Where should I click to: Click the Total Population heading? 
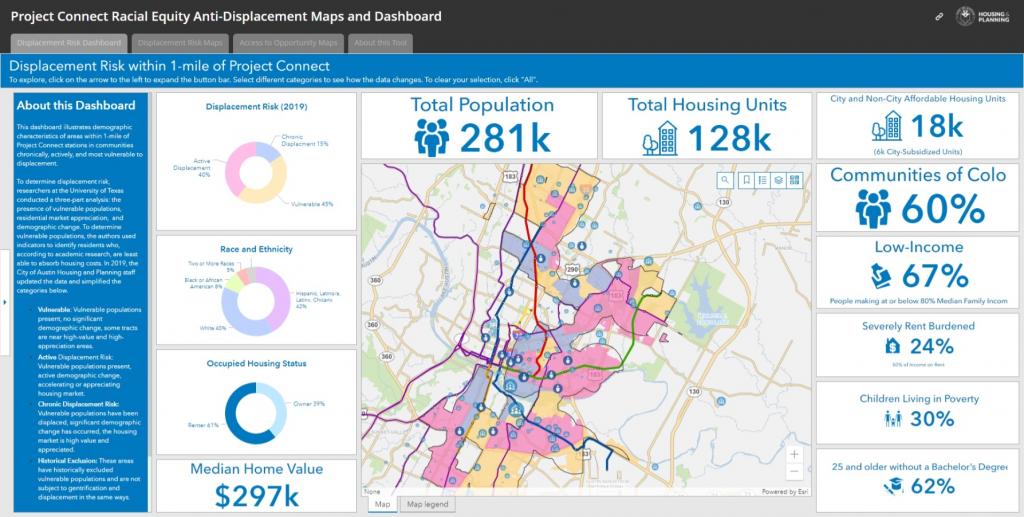[x=482, y=105]
